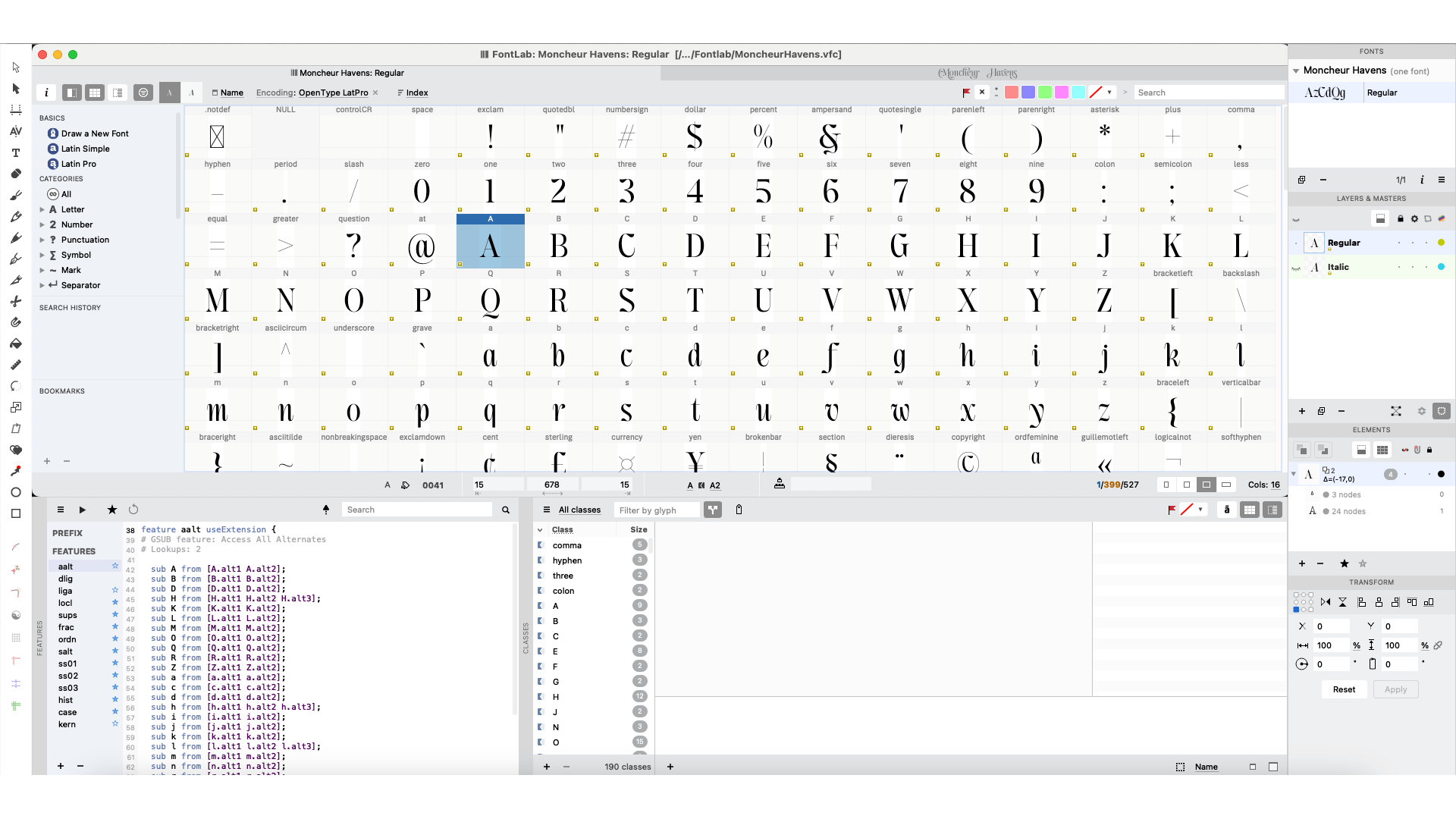Click the clipboard icon in Classes toolbar
The width and height of the screenshot is (1456, 819).
tap(739, 510)
